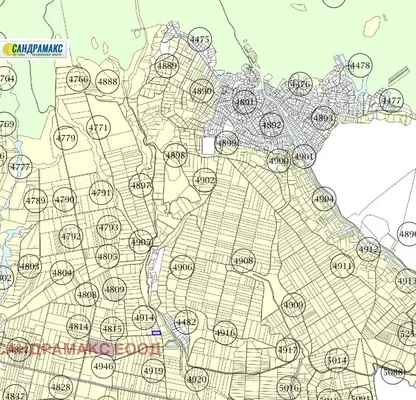The width and height of the screenshot is (416, 400).
Task: Click circled zone marker 4906
Action: pyautogui.click(x=182, y=267)
